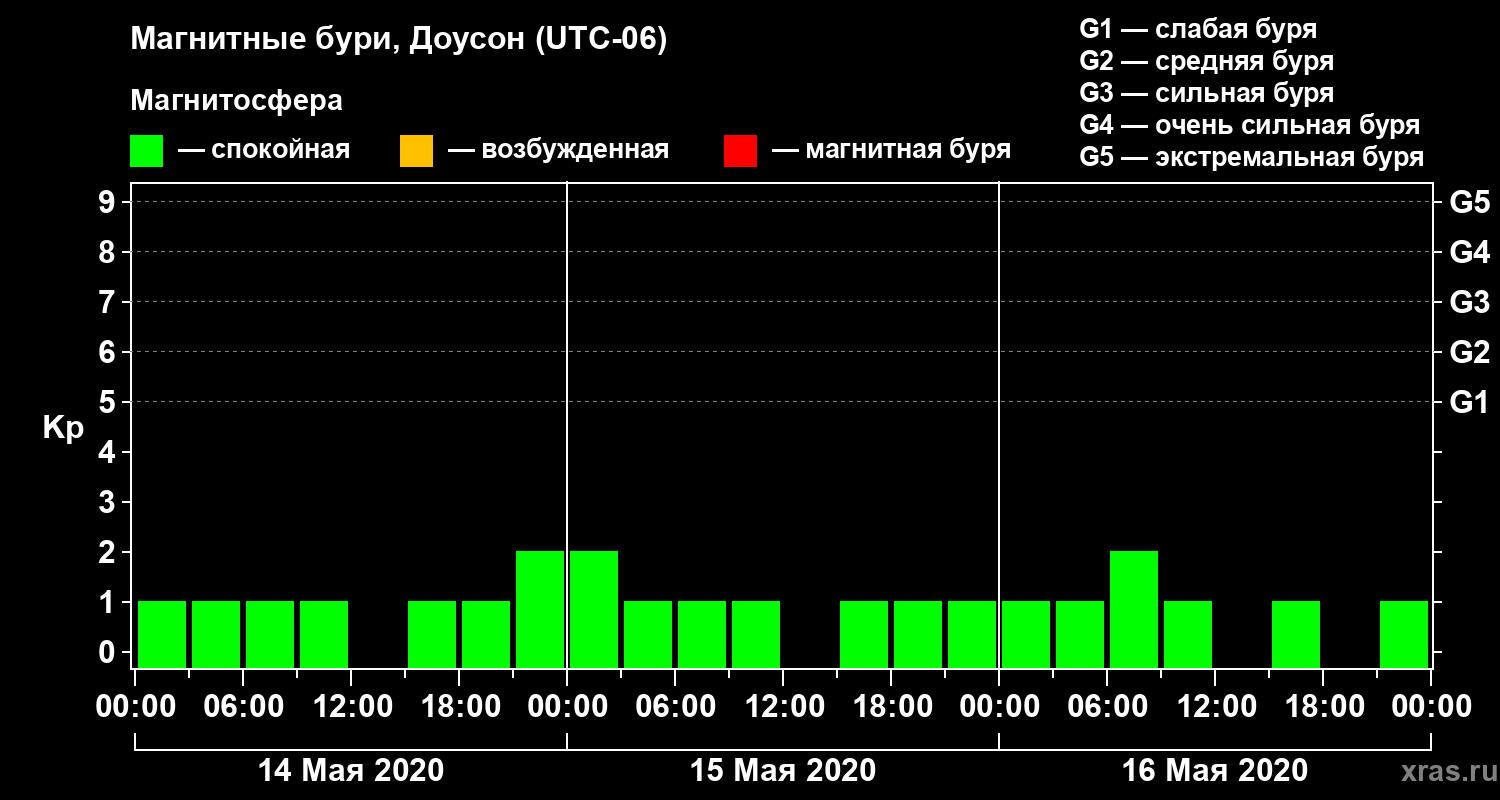Click the G2 label on the right axis
1500x800 pixels.
[1469, 352]
